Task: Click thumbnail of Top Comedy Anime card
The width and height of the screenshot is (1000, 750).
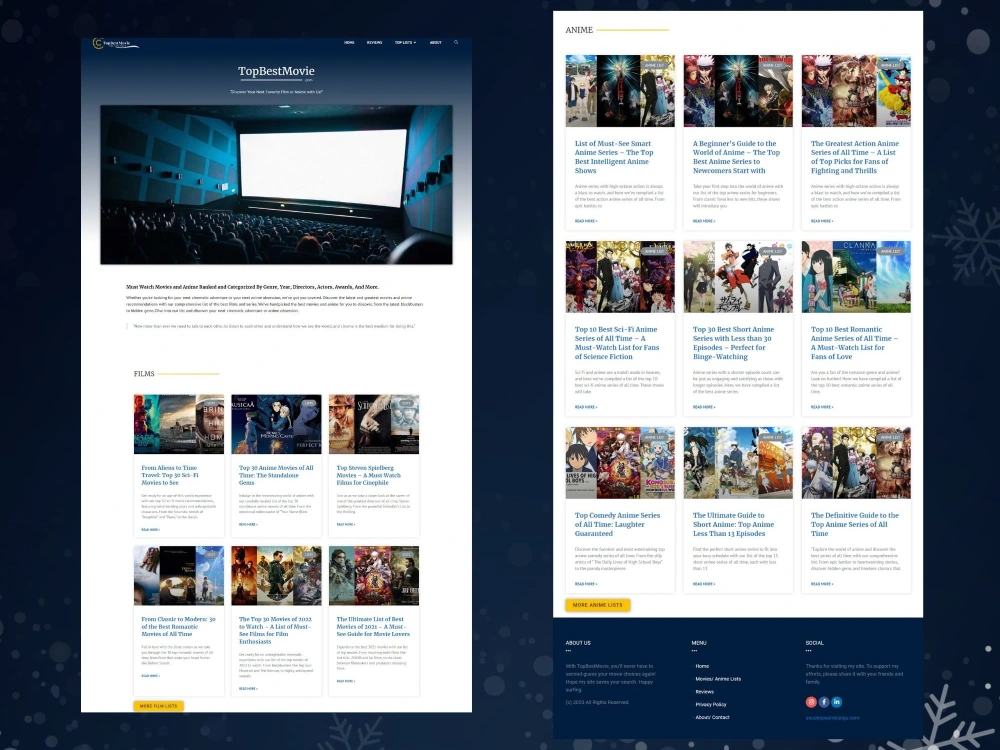Action: [x=620, y=463]
